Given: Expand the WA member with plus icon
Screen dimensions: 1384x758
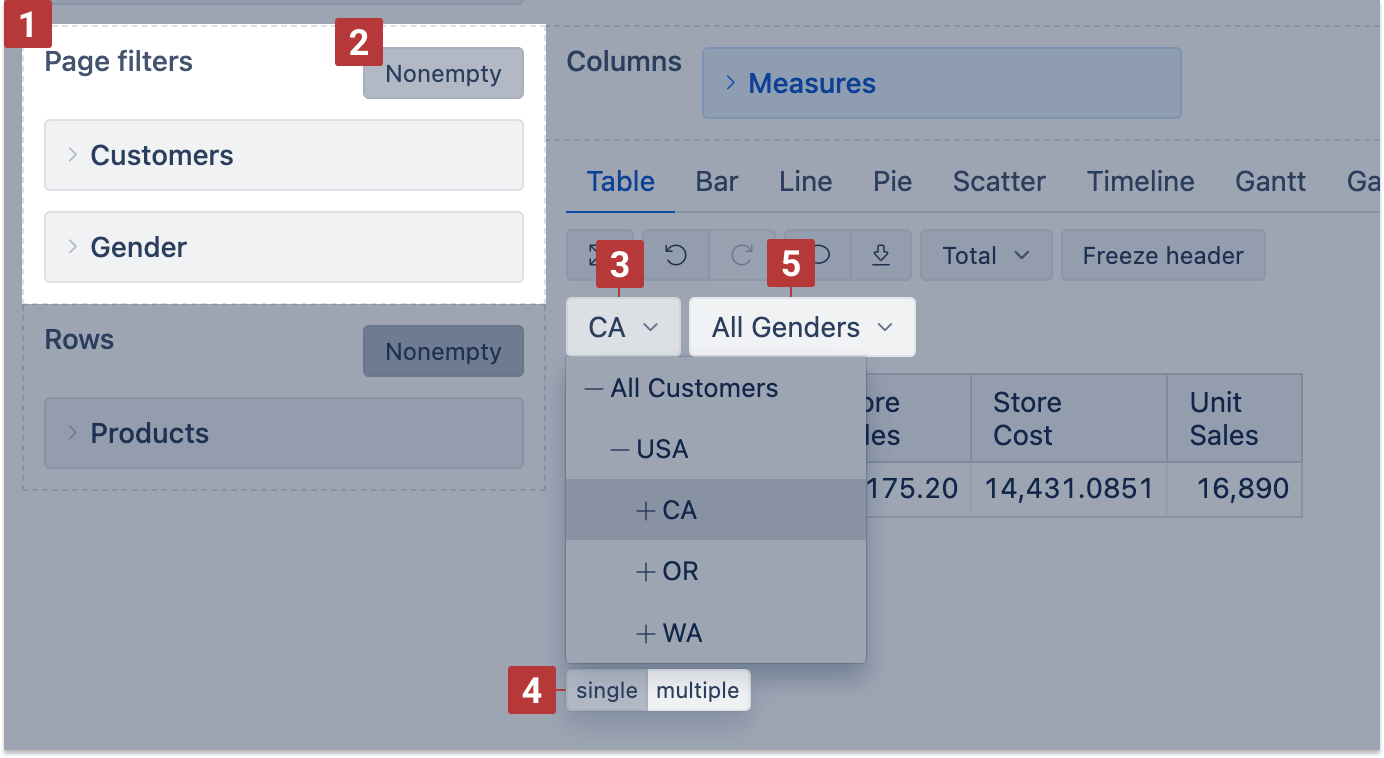Looking at the screenshot, I should coord(645,633).
